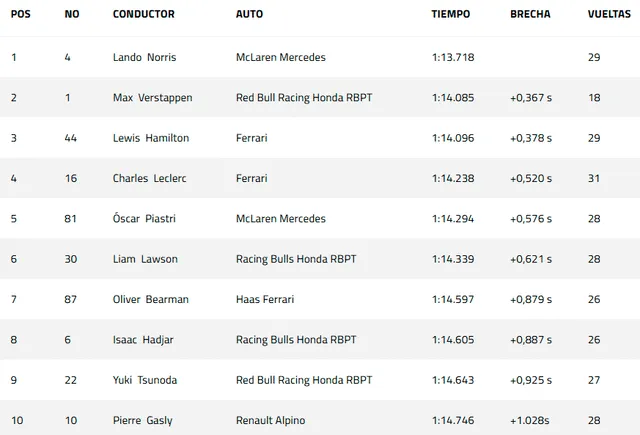
Task: Click Haas Ferrari team name
Action: pos(265,299)
